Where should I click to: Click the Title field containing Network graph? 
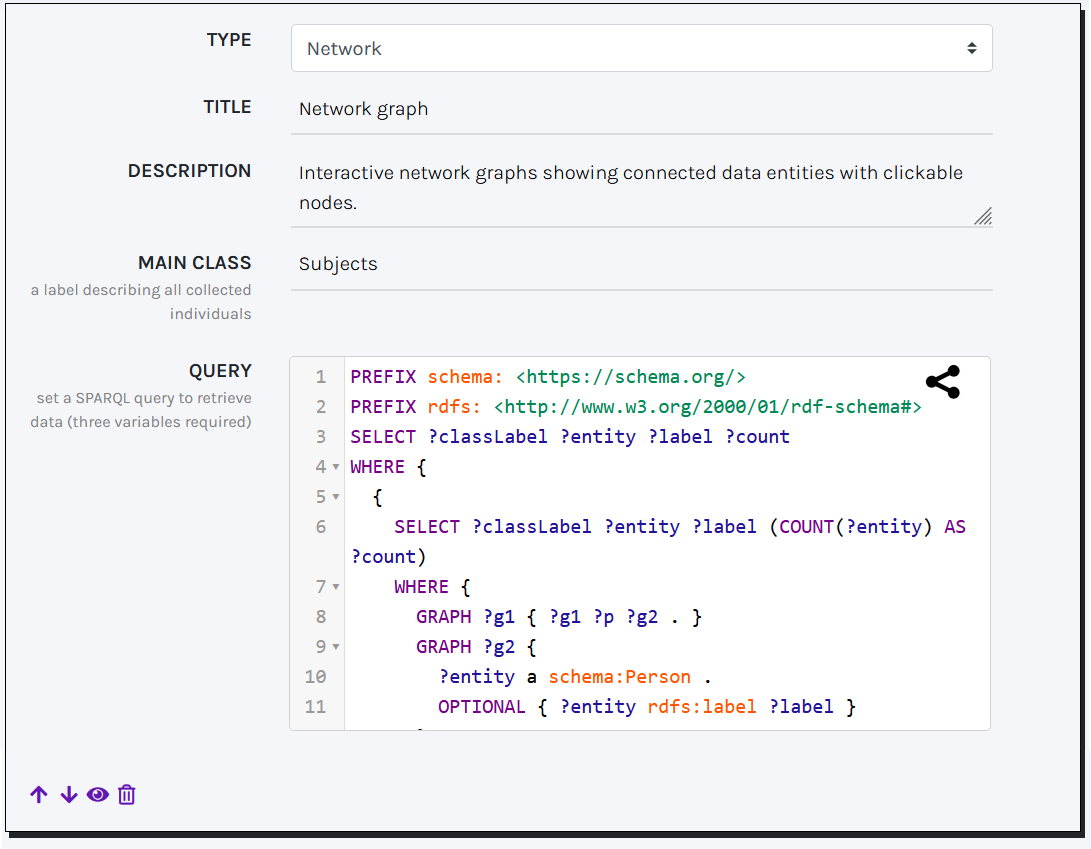641,109
